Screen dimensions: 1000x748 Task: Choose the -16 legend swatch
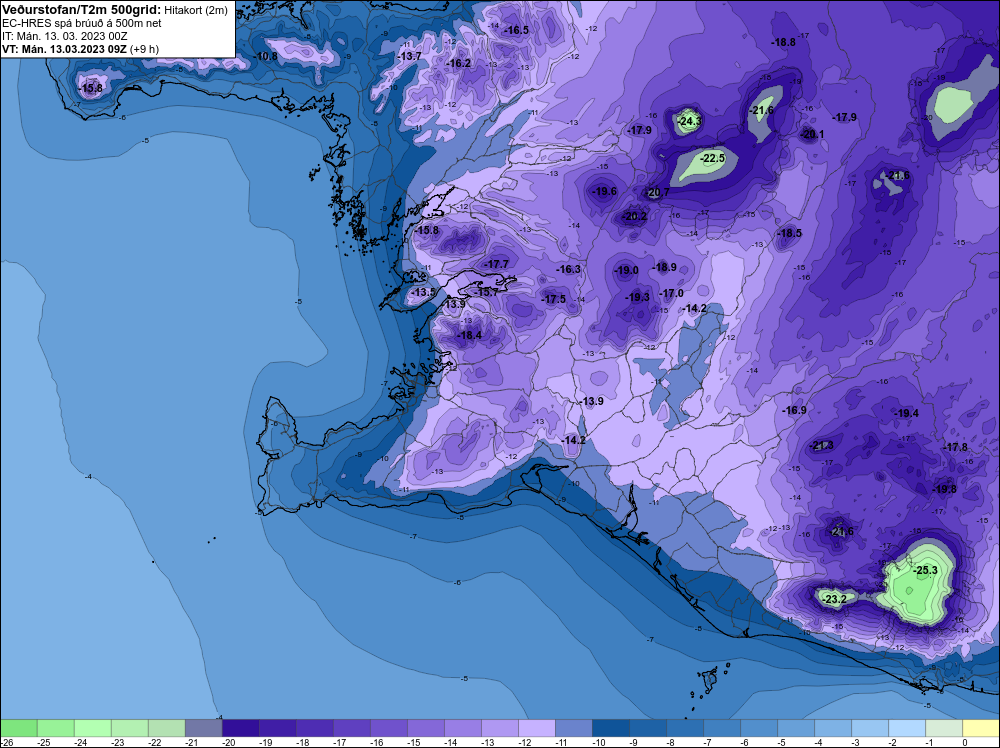(x=388, y=728)
